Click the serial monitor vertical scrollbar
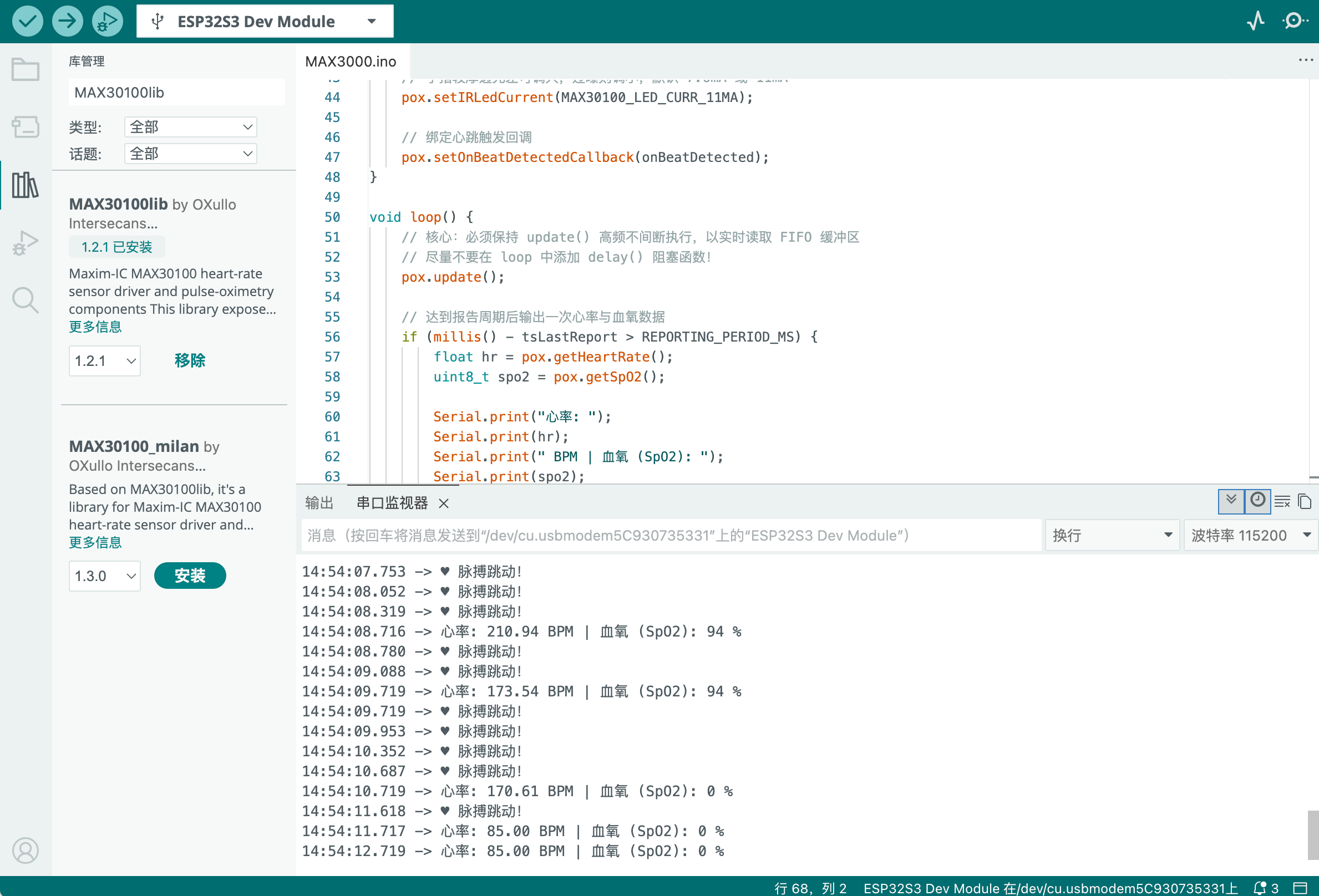 1313,835
